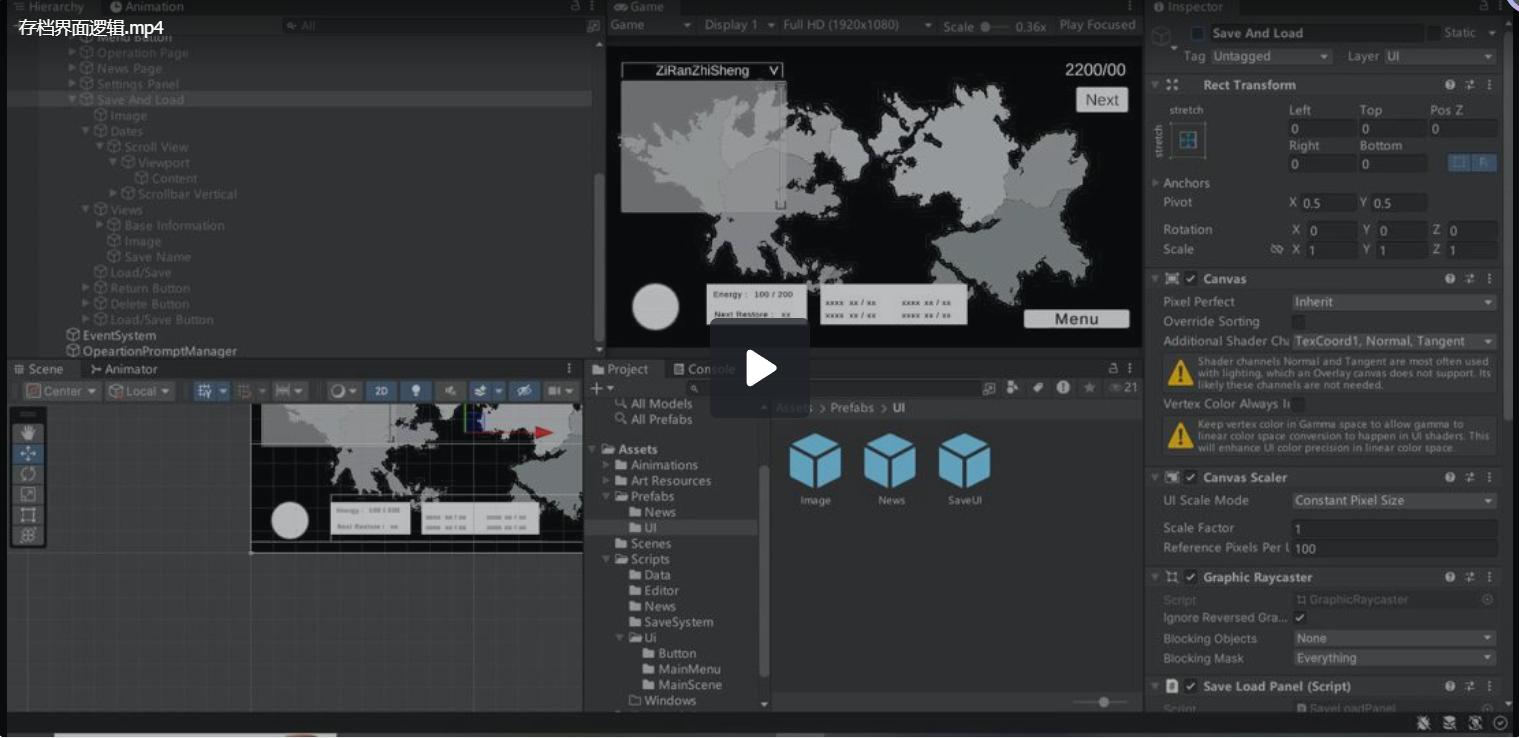Click the anchor preset stretch icon
Screen dimensions: 1519x738
(1188, 141)
